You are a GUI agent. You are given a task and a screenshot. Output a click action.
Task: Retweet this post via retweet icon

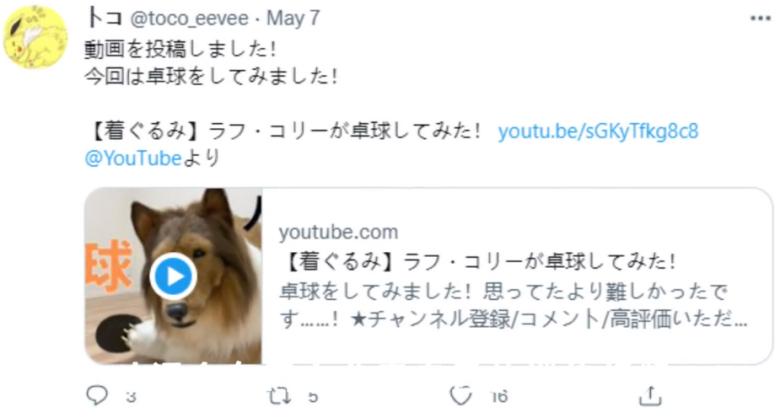tap(279, 396)
